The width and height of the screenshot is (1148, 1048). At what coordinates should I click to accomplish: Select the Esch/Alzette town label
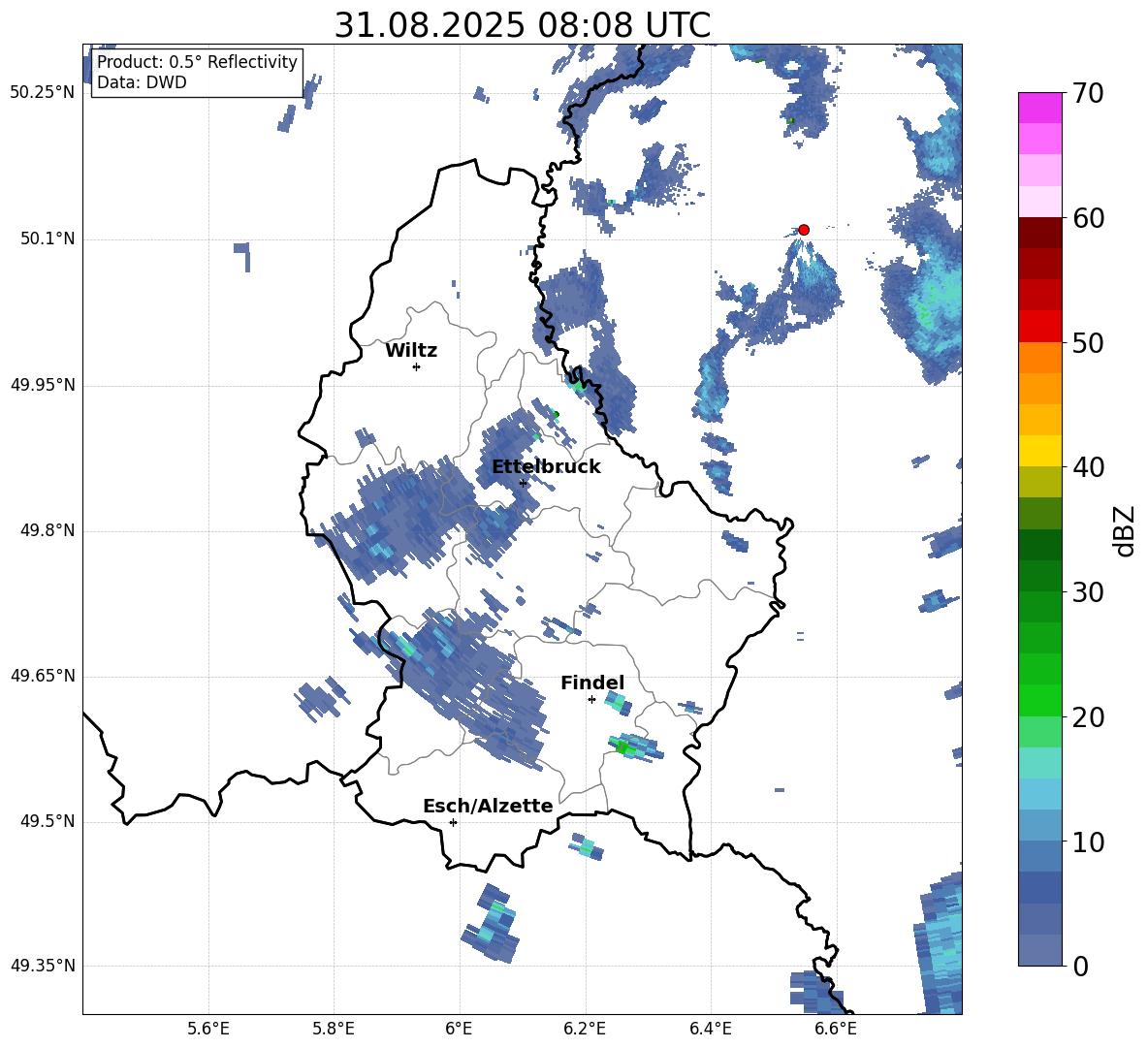click(x=488, y=807)
